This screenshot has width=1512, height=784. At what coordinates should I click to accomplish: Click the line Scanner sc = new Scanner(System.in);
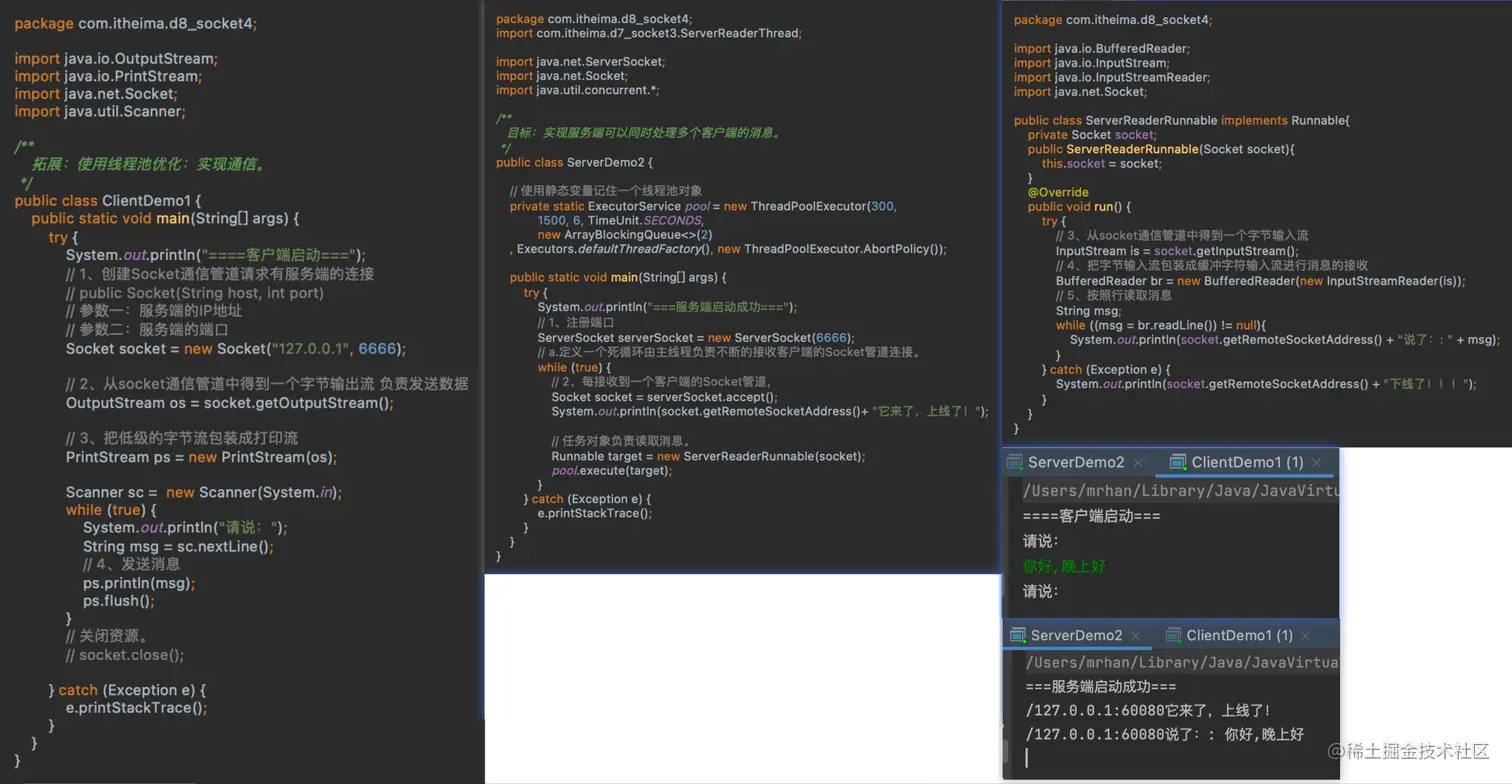[204, 492]
